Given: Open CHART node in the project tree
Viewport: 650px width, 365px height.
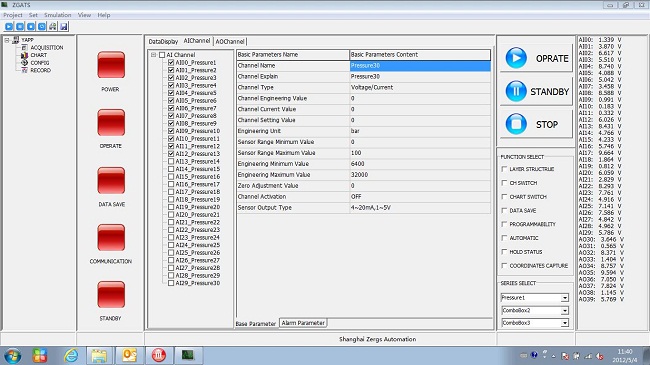Looking at the screenshot, I should 39,55.
